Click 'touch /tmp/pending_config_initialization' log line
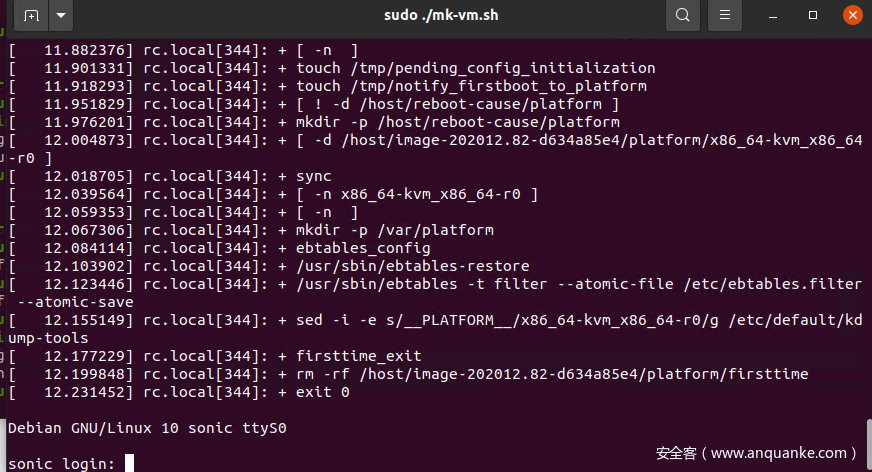Screen dimensions: 872x472 tap(475, 68)
